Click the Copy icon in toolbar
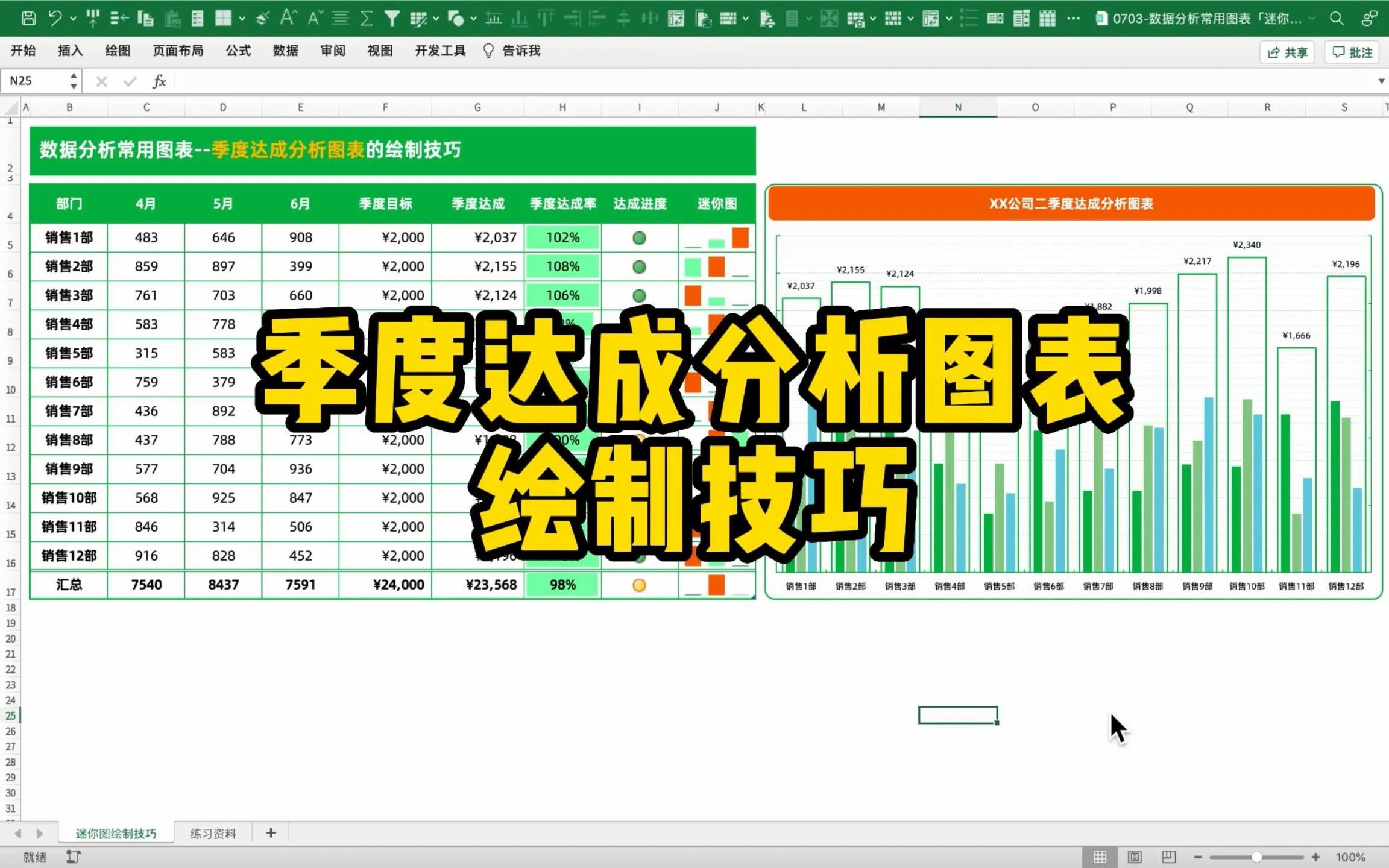The height and width of the screenshot is (868, 1389). click(145, 18)
